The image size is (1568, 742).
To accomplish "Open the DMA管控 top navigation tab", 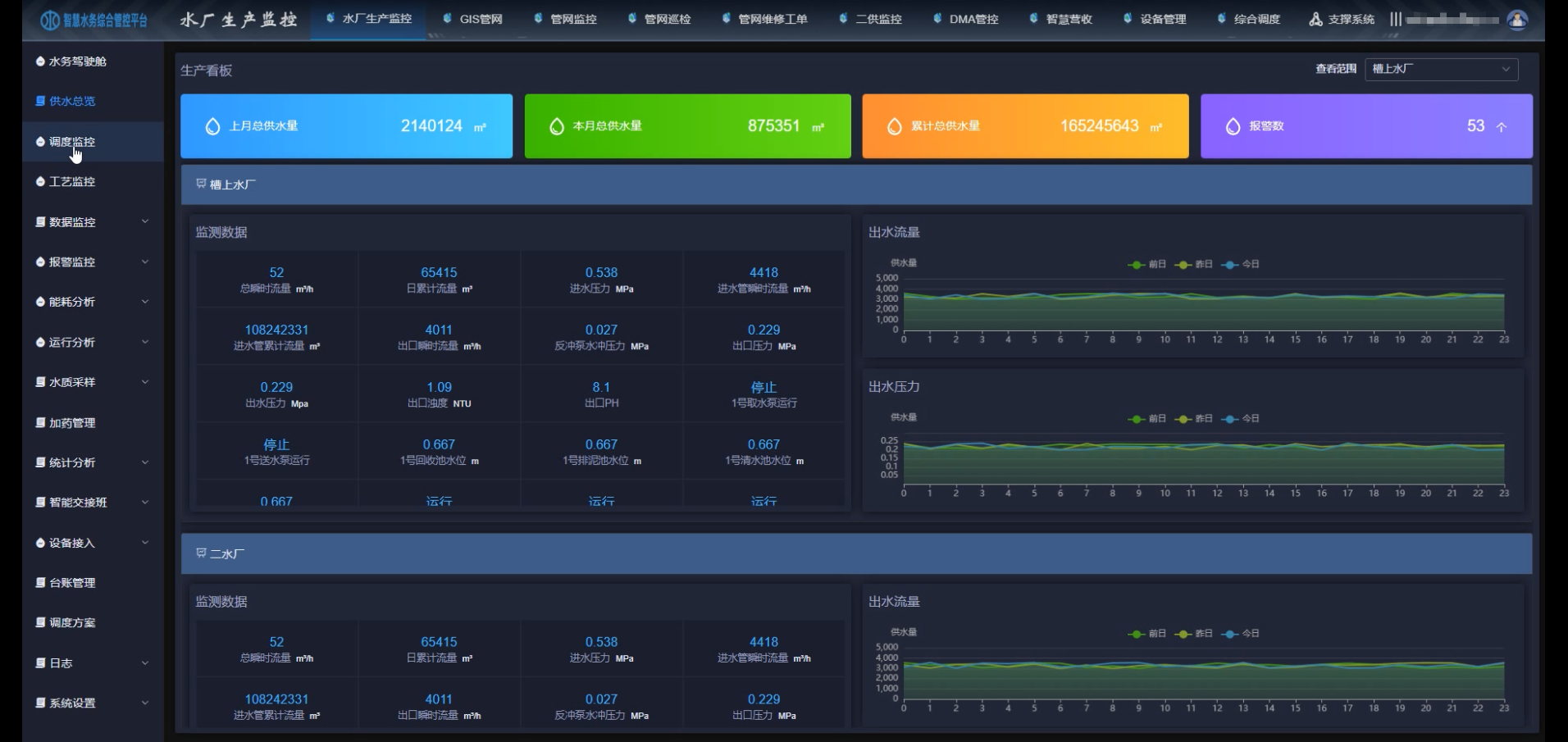I will click(x=966, y=19).
